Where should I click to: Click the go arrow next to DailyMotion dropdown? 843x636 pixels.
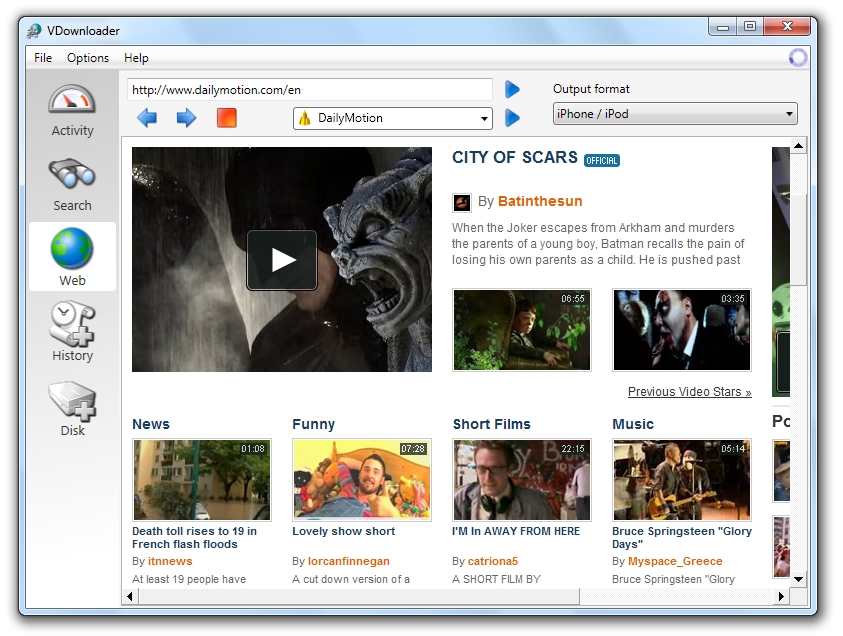512,118
